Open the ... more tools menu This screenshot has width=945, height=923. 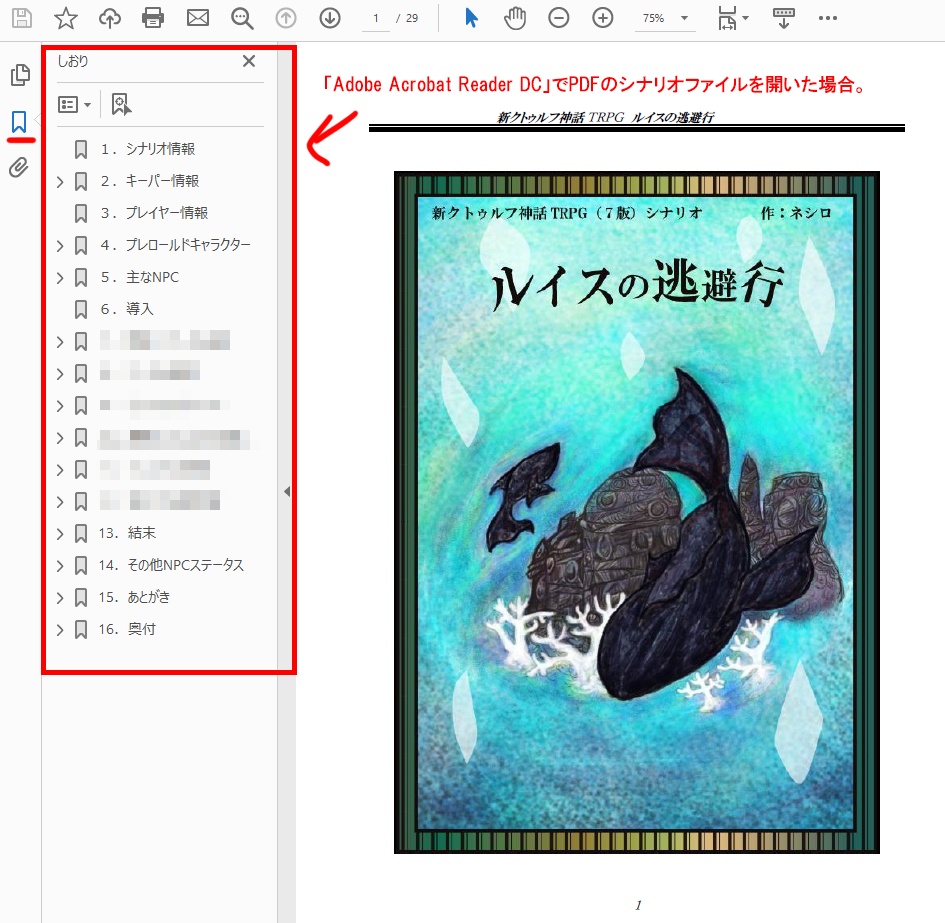click(827, 17)
